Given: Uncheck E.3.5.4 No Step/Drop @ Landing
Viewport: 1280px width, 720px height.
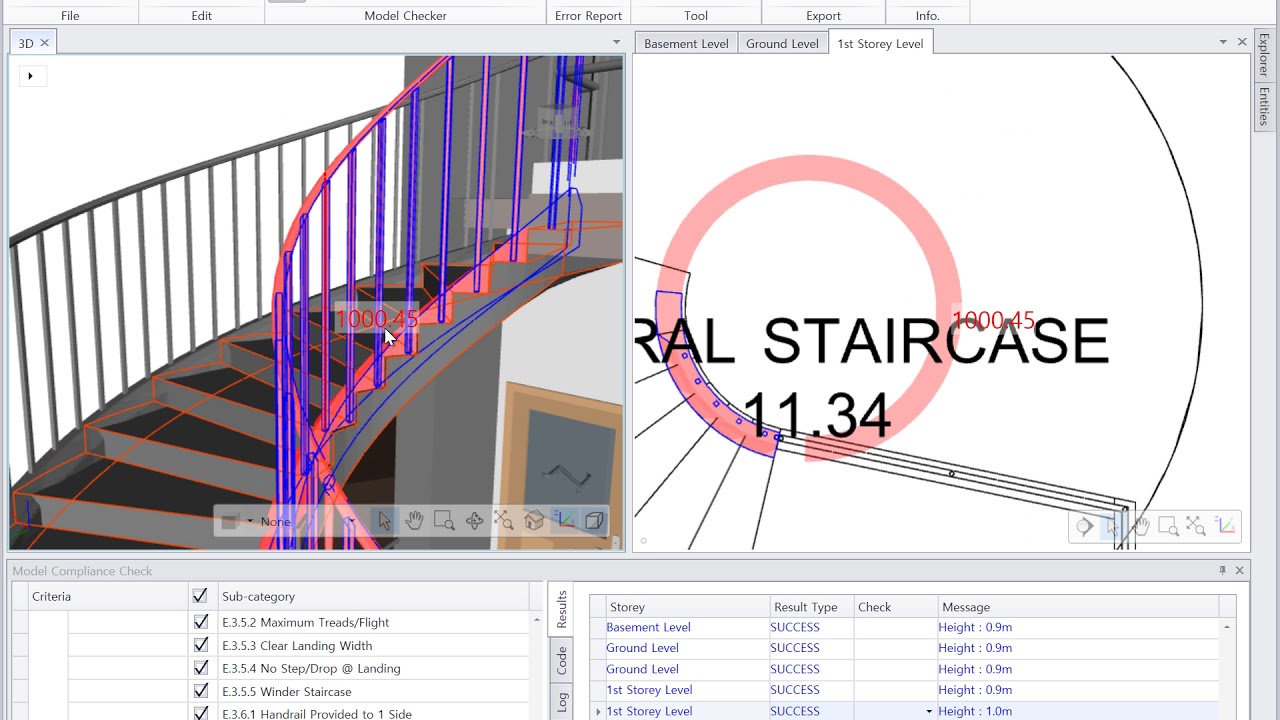Looking at the screenshot, I should [200, 668].
